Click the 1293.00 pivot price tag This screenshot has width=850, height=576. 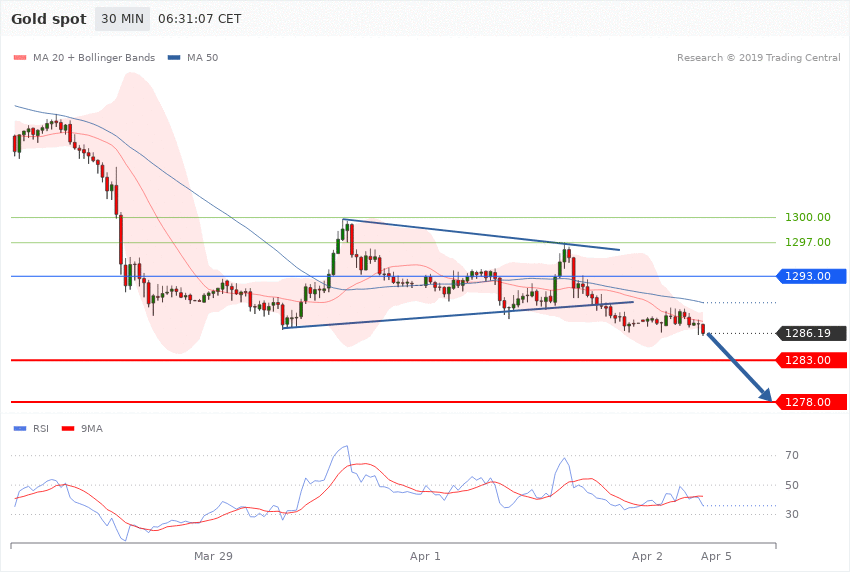pyautogui.click(x=812, y=276)
